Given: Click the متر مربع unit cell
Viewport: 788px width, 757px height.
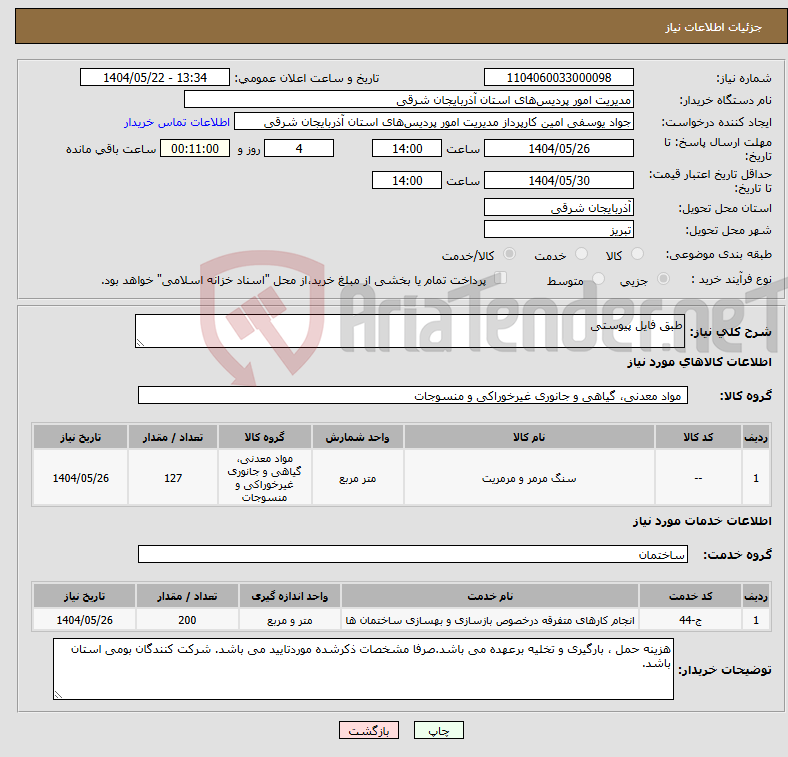Looking at the screenshot, I should click(357, 478).
